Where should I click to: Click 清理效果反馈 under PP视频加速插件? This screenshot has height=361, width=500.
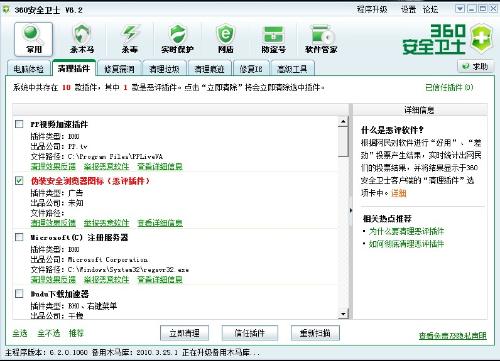pyautogui.click(x=53, y=166)
